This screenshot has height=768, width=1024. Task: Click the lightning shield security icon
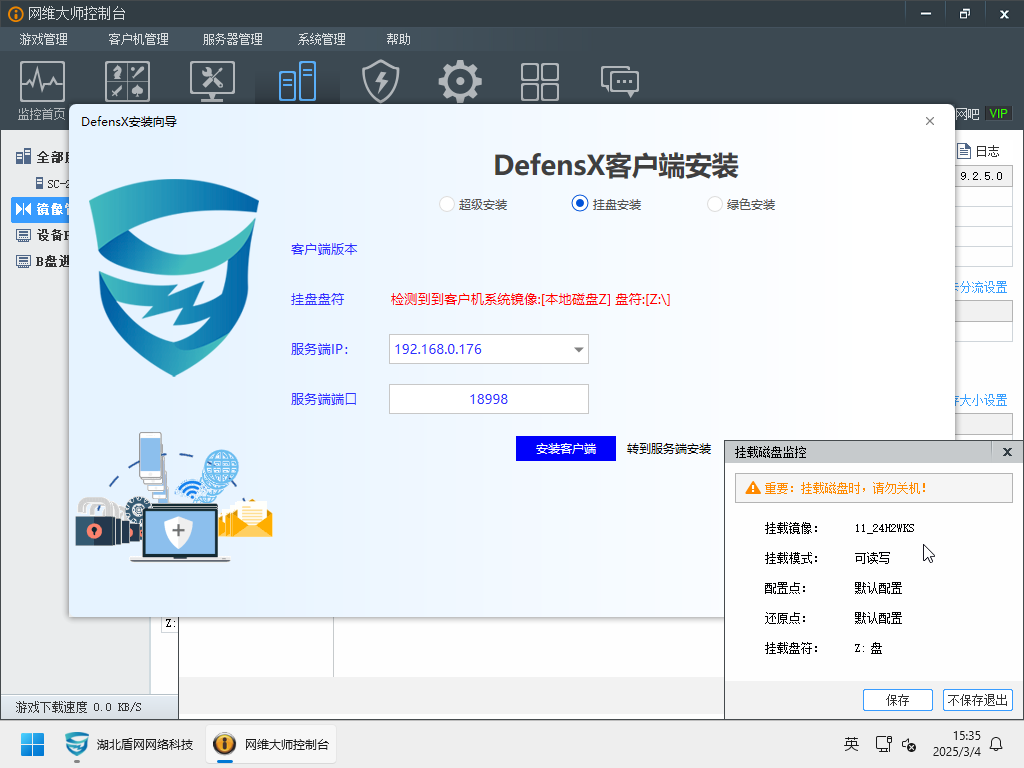pos(380,82)
